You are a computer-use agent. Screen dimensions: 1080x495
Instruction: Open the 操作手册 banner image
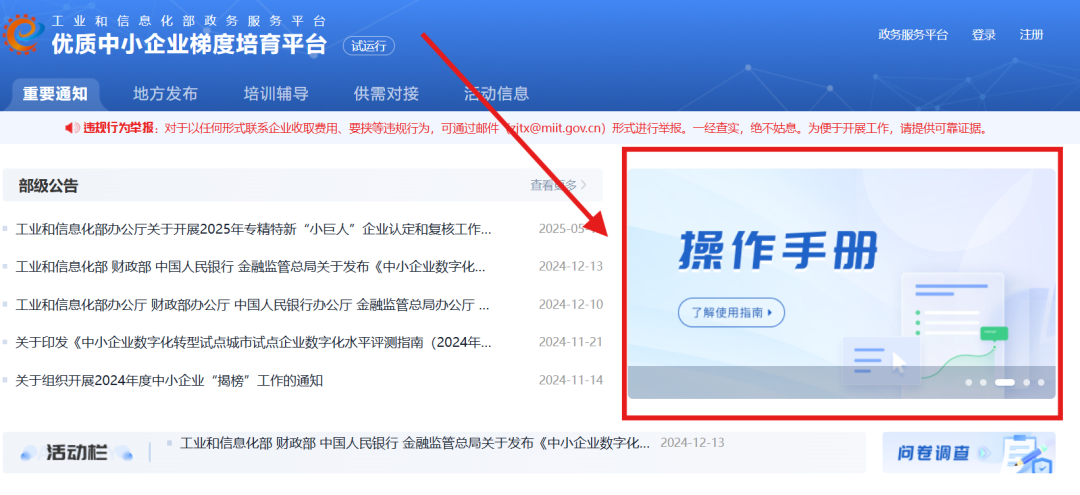(x=841, y=283)
